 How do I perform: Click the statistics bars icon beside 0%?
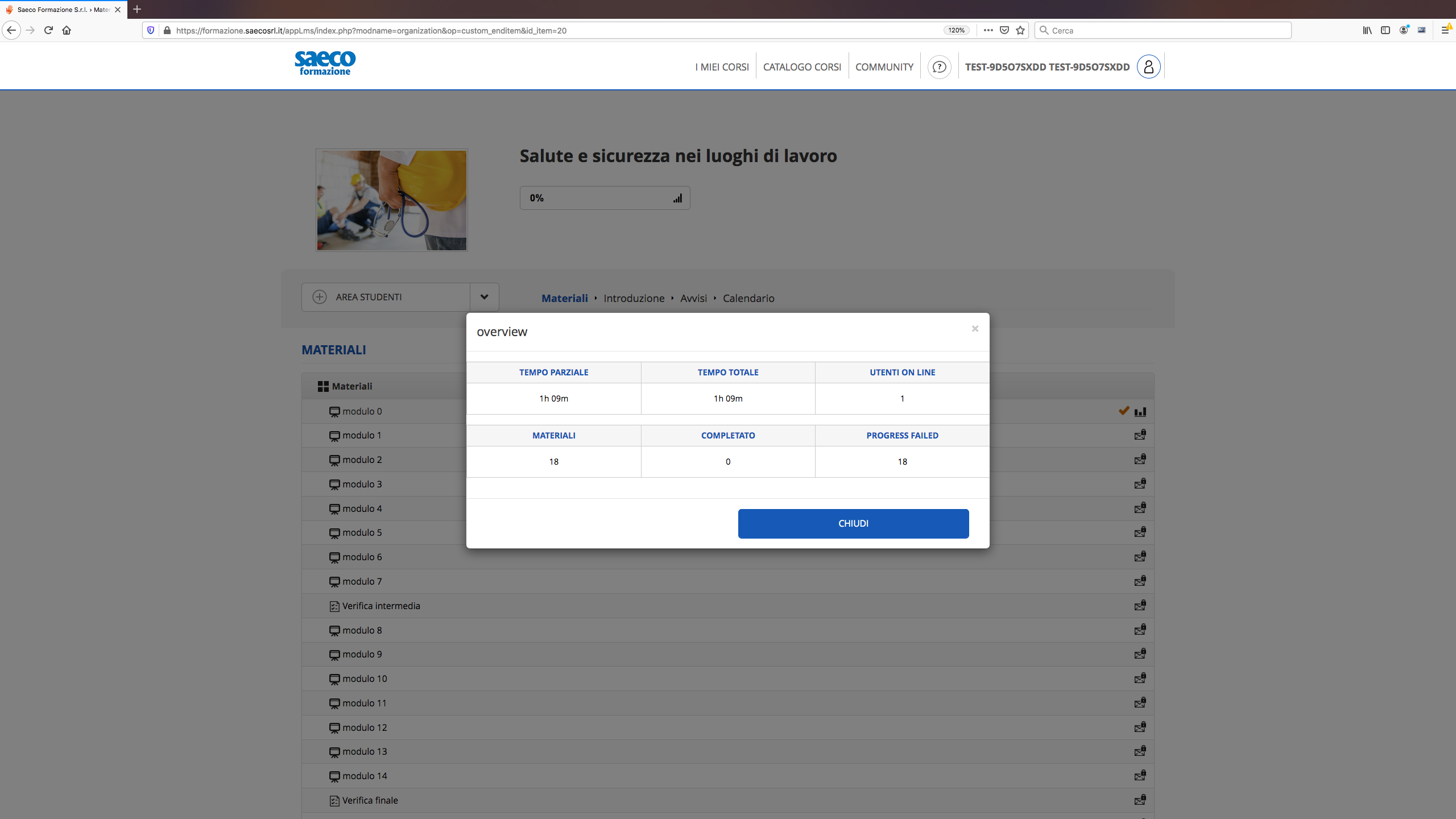[677, 198]
